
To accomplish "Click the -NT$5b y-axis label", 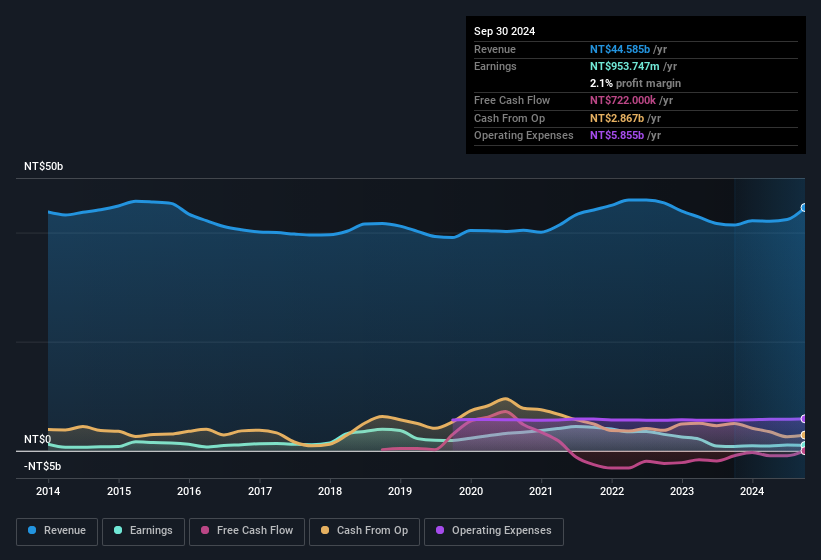I will click(x=42, y=466).
